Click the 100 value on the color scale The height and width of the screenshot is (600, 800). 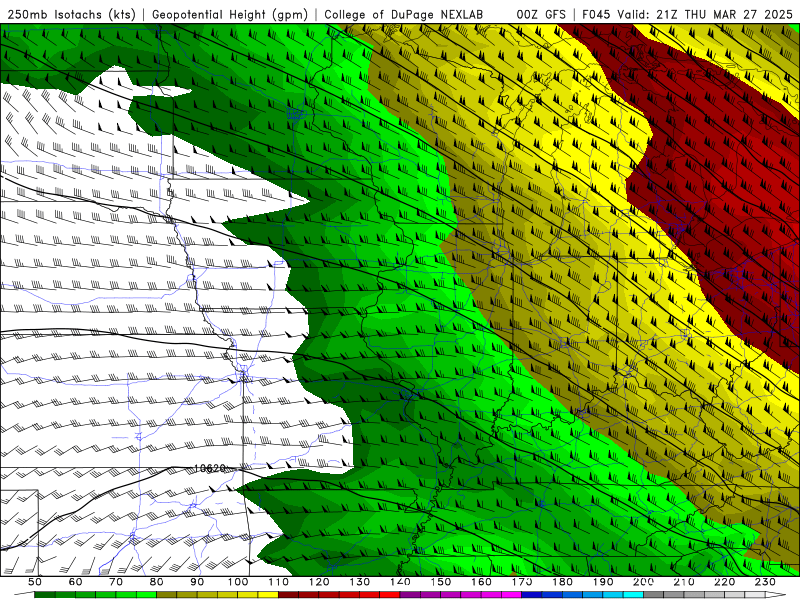(x=238, y=582)
